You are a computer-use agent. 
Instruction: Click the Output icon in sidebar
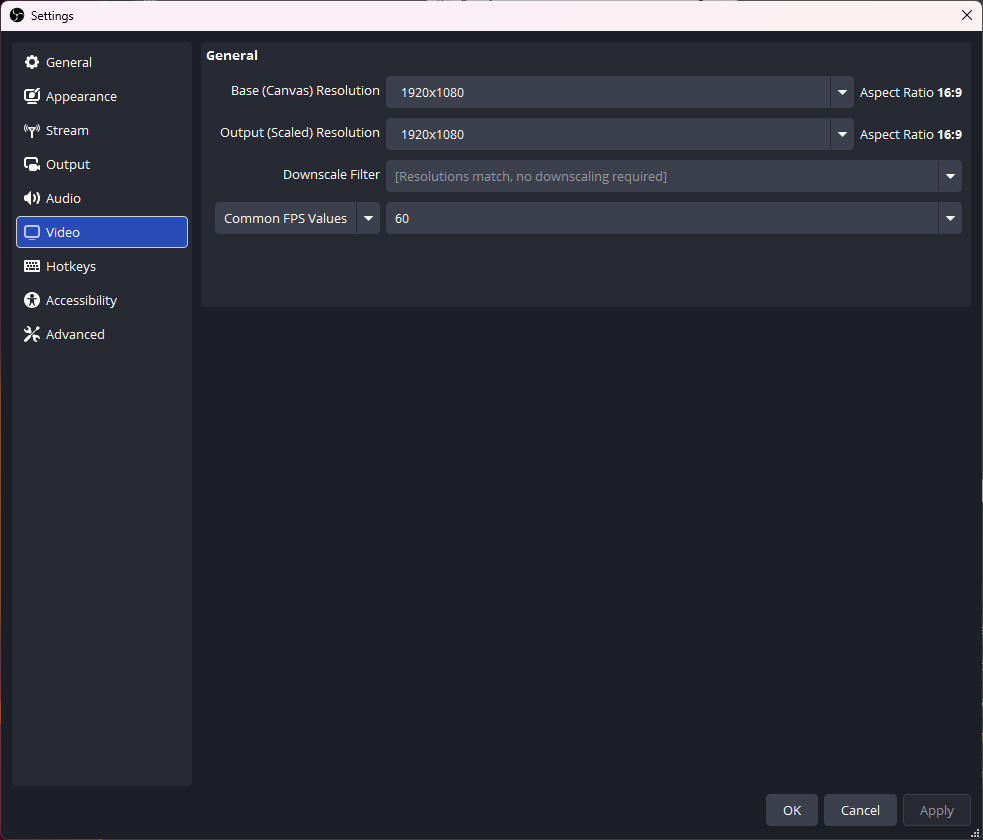(x=32, y=164)
